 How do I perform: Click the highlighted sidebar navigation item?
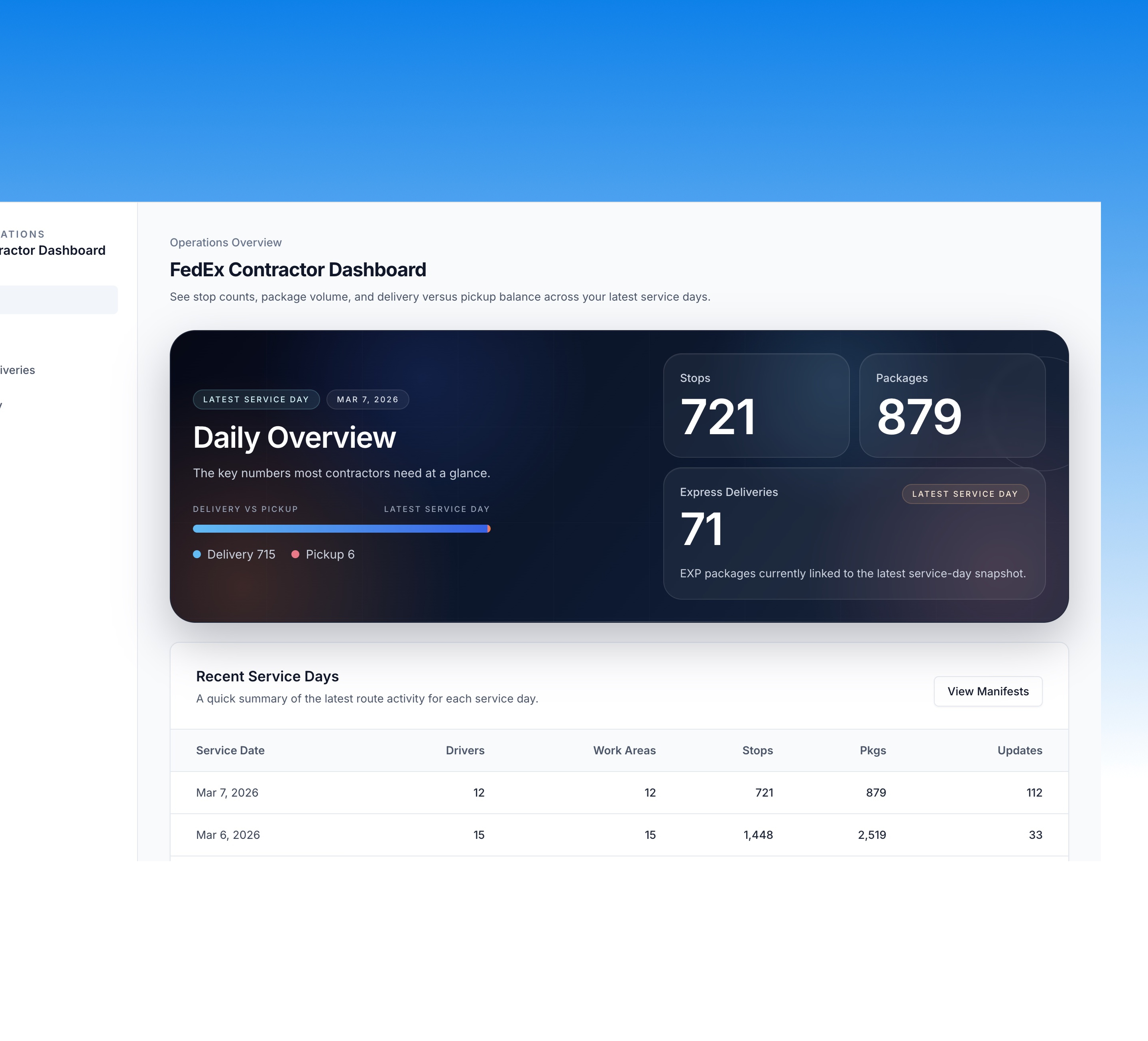click(x=57, y=299)
